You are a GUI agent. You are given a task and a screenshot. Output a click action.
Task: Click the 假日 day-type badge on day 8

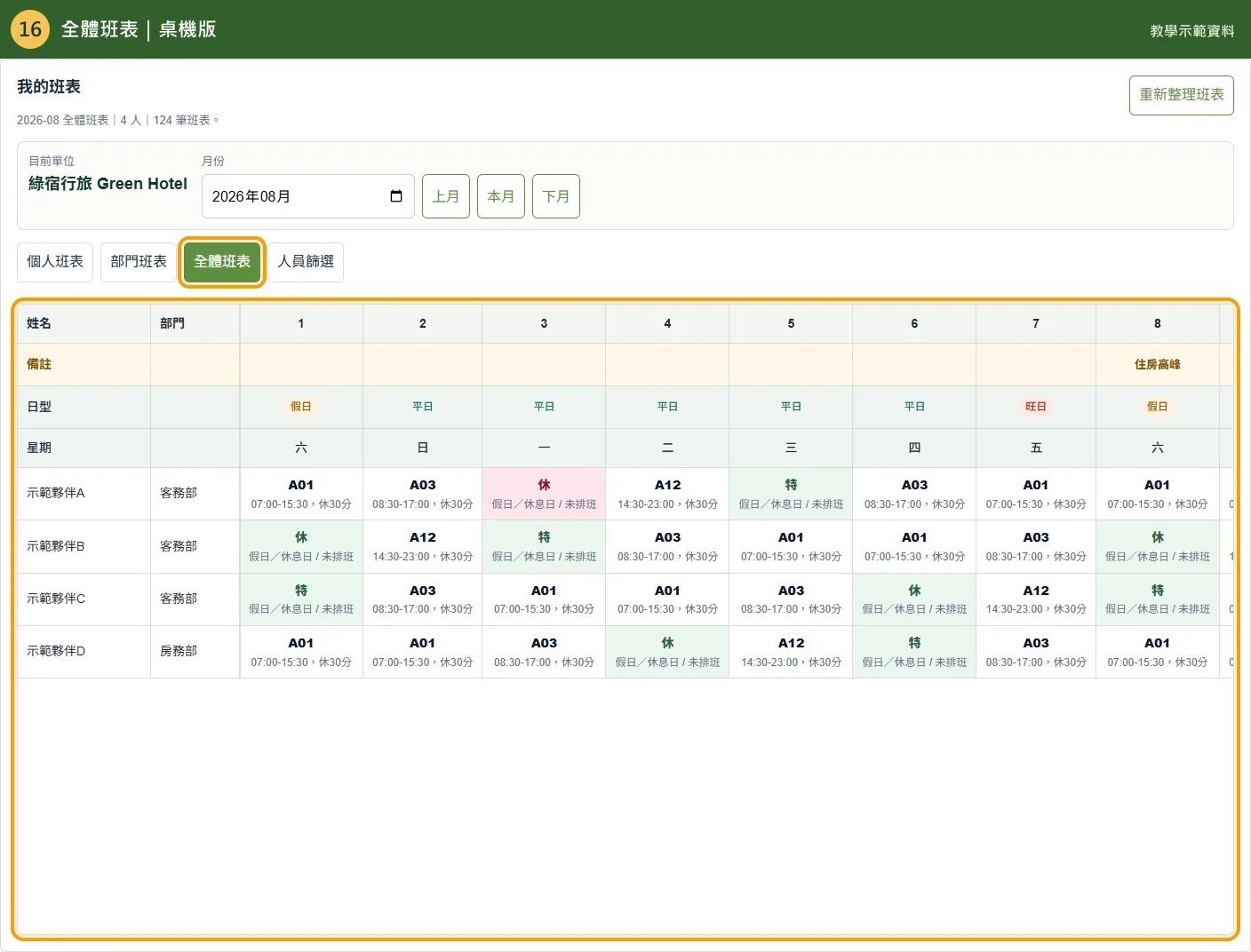coord(1157,407)
